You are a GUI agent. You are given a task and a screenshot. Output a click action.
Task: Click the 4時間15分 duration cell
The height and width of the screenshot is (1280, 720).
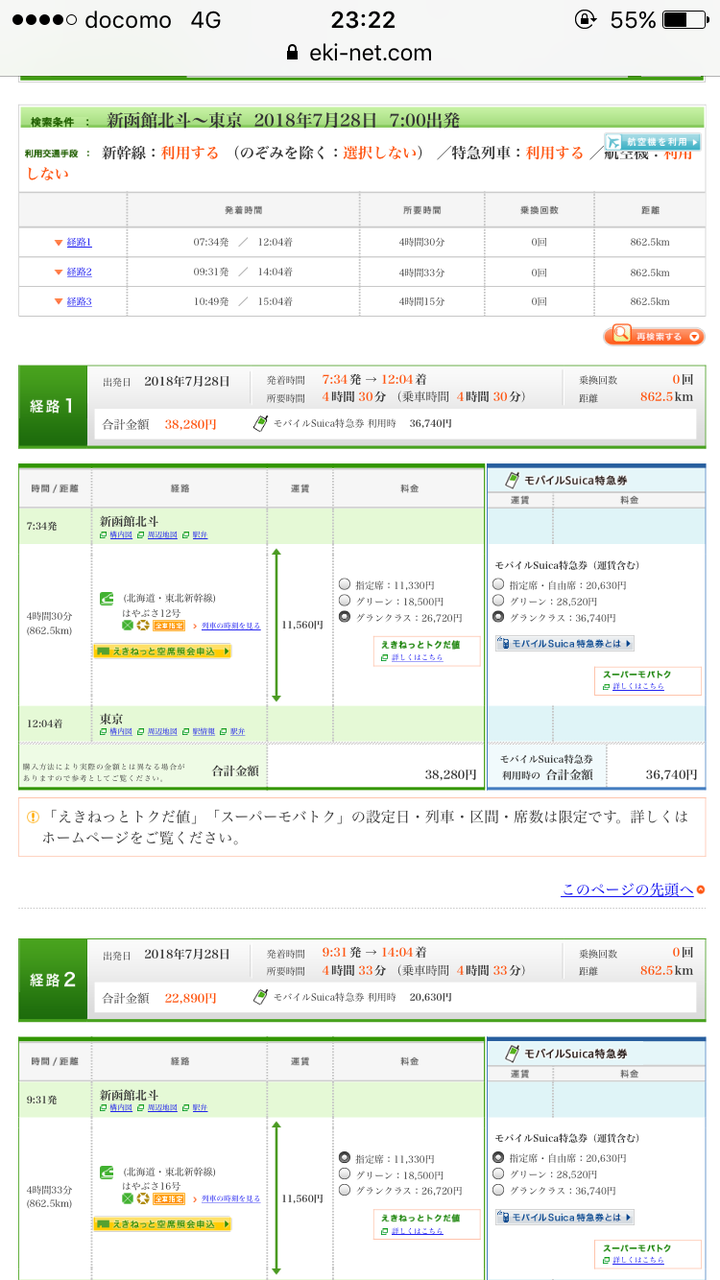click(x=422, y=301)
